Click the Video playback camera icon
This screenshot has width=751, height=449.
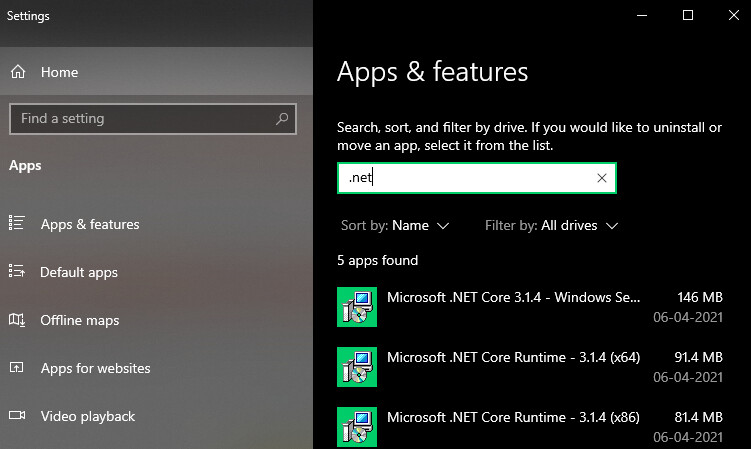pyautogui.click(x=17, y=415)
